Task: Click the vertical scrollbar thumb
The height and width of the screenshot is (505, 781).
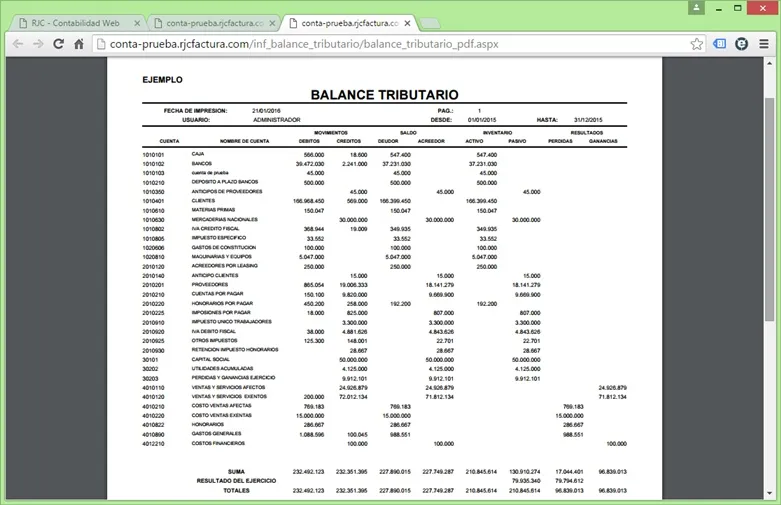Action: point(769,209)
